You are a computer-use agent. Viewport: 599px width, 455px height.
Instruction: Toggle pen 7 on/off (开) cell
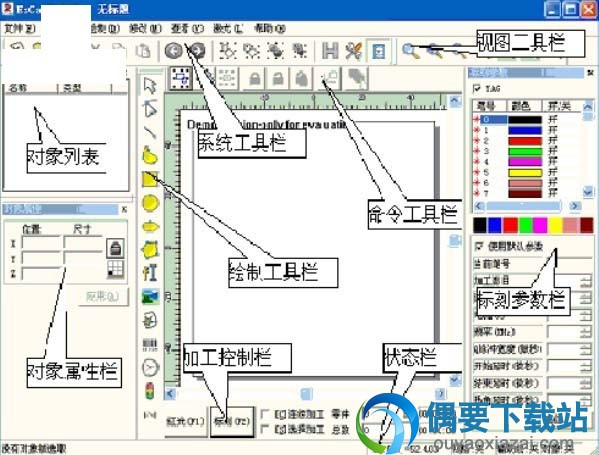coord(553,193)
